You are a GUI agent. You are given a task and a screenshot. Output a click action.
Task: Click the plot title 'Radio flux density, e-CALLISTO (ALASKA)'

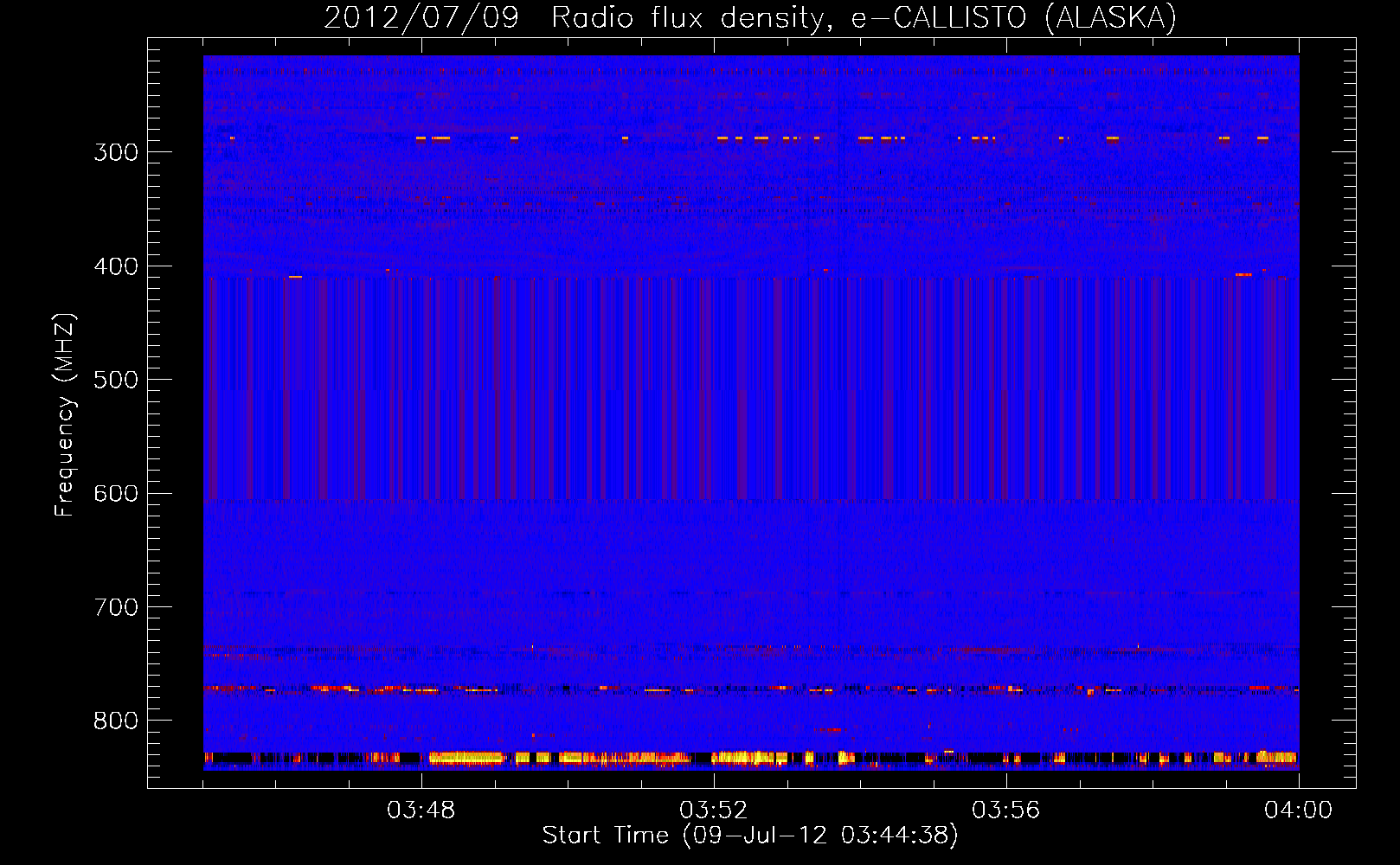[x=864, y=18]
